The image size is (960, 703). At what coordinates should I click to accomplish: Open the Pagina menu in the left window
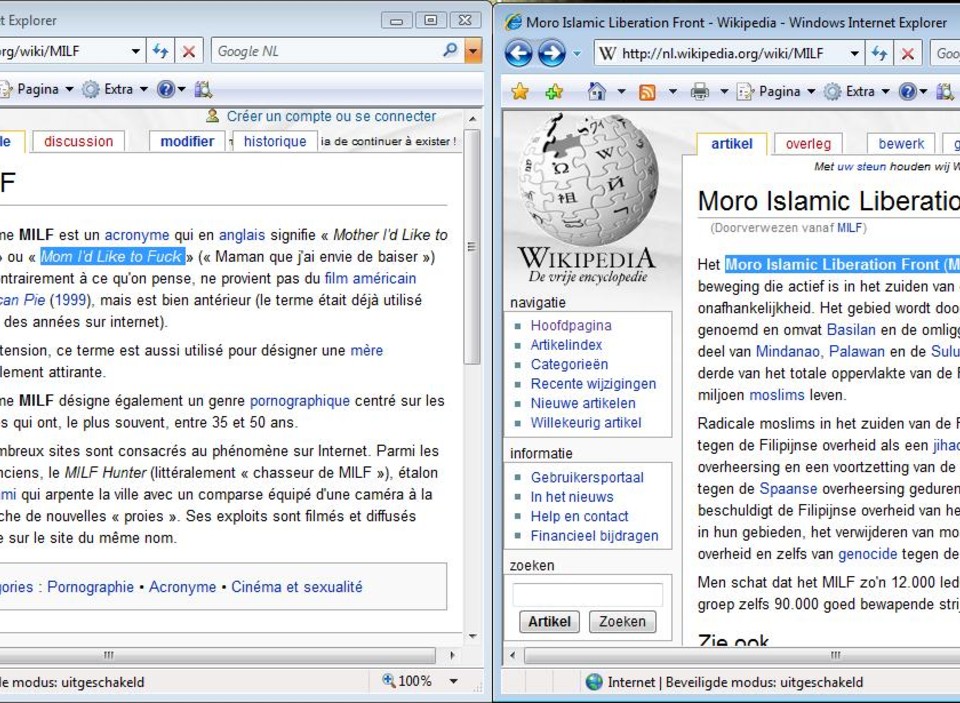click(x=36, y=89)
